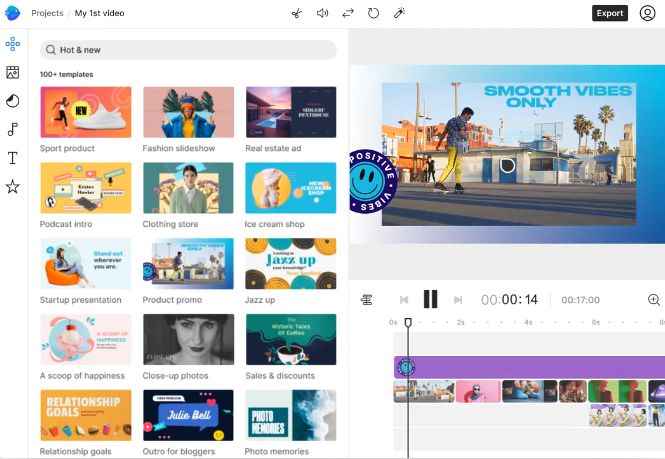The height and width of the screenshot is (459, 665).
Task: Select the Jazz up template thumbnail
Action: (x=291, y=263)
